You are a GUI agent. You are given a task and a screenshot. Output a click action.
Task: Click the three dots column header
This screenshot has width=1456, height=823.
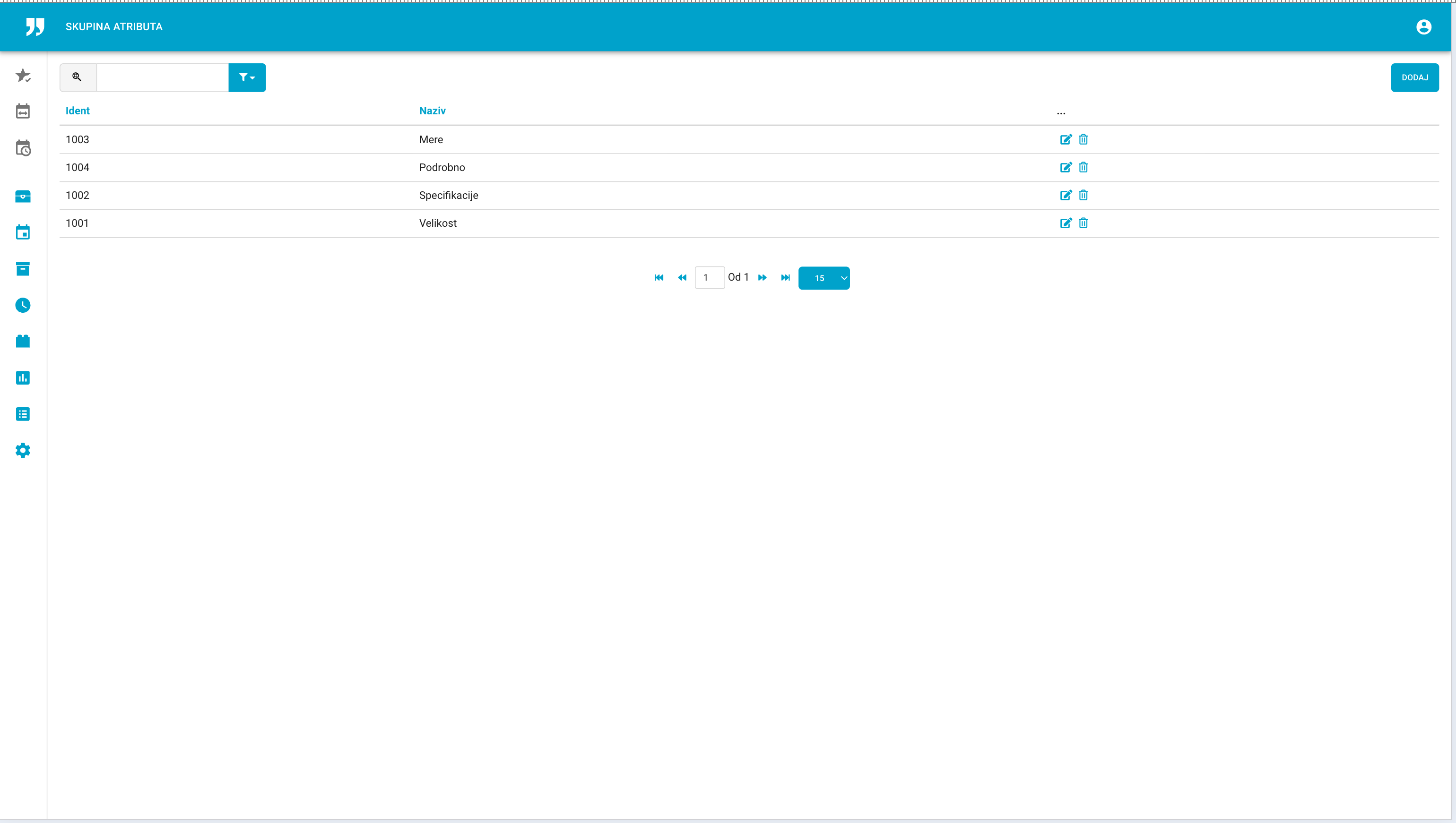[1061, 112]
